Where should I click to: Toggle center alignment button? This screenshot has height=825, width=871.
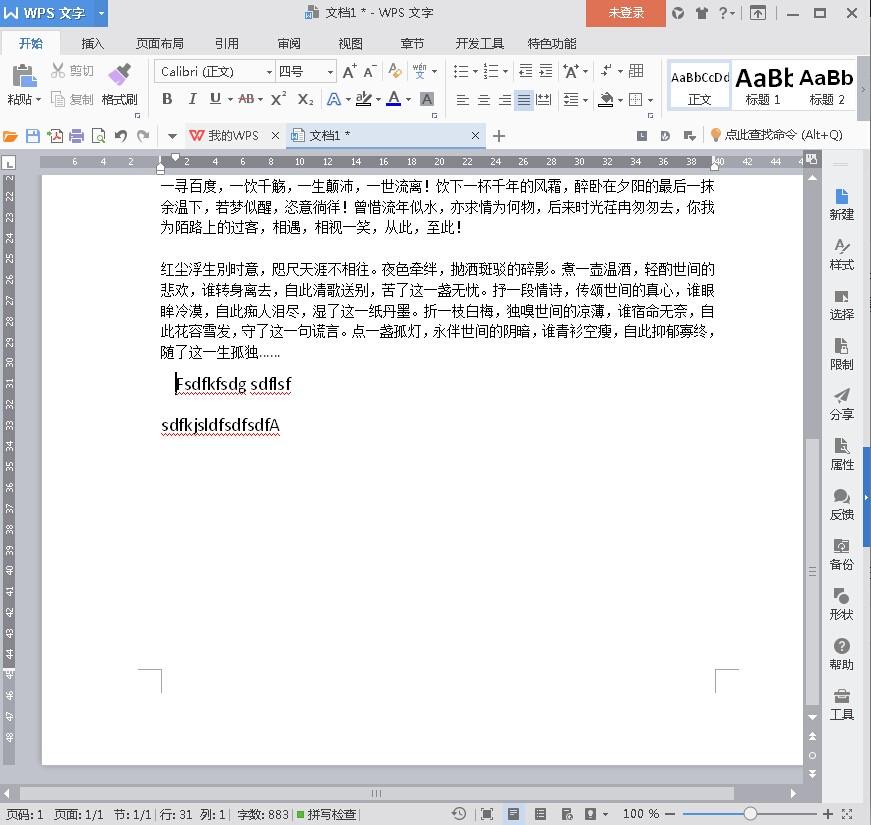(483, 100)
